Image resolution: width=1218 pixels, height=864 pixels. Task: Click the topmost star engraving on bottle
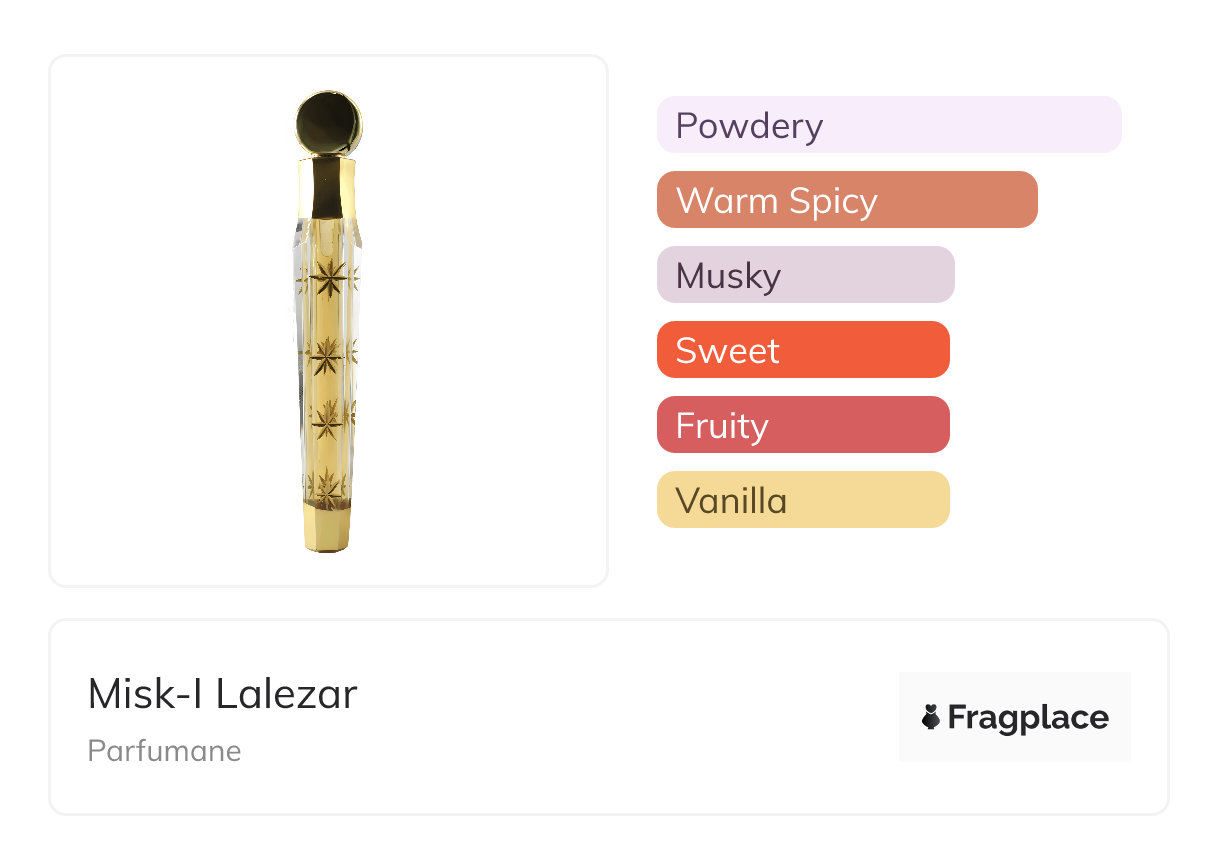327,279
